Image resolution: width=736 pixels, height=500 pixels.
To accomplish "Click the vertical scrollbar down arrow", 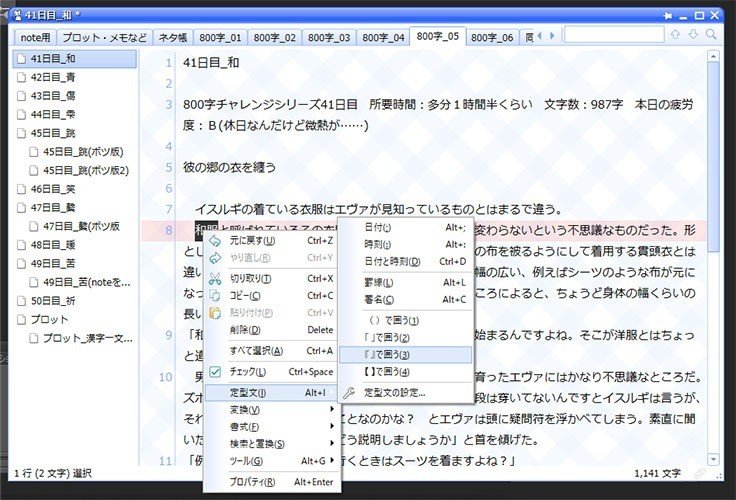I will coord(713,459).
